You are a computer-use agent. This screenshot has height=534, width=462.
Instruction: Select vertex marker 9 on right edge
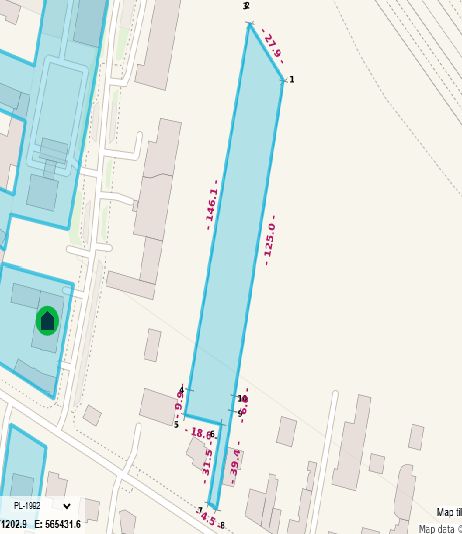click(x=240, y=413)
